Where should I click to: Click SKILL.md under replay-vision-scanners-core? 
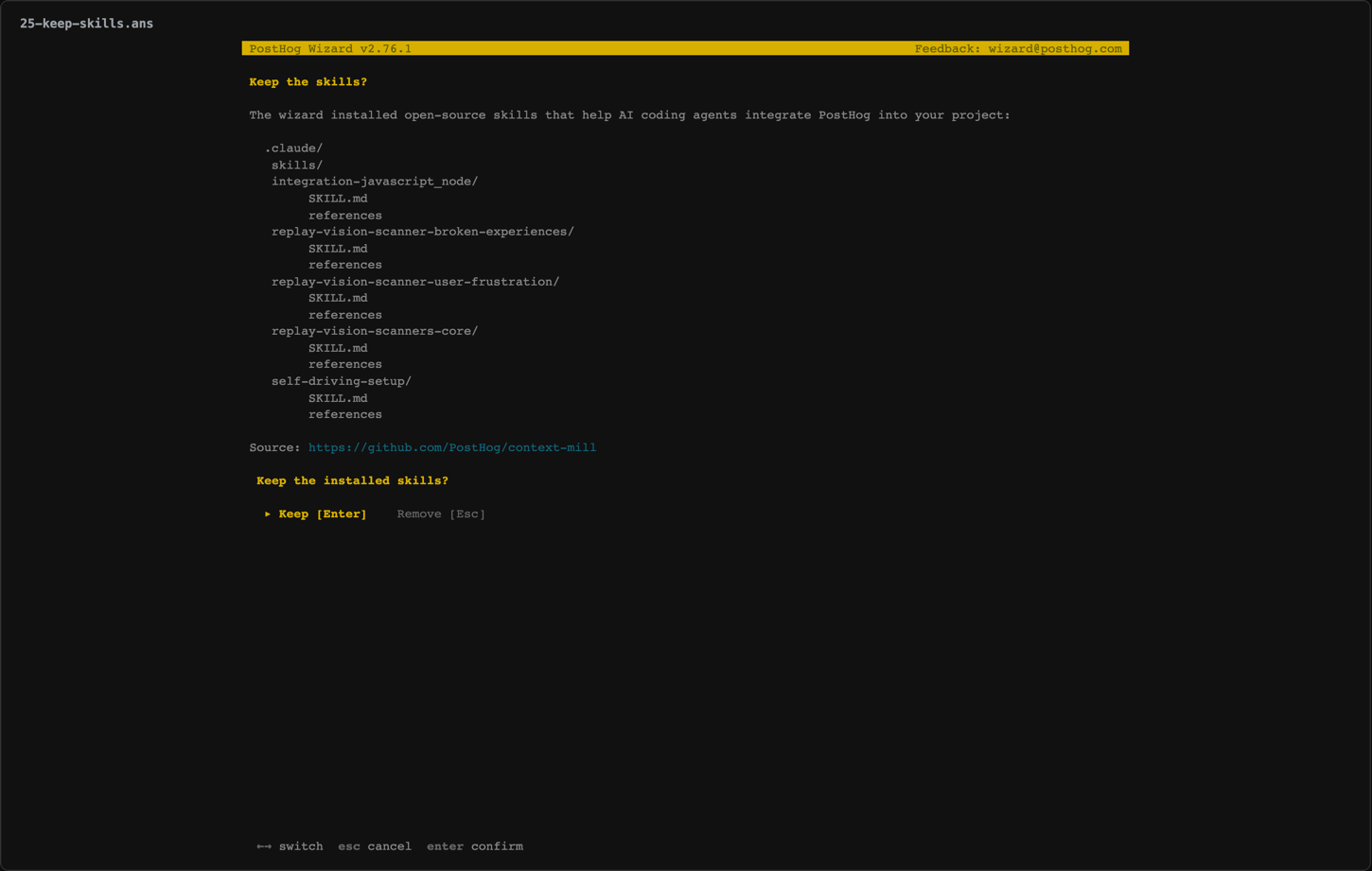click(338, 348)
